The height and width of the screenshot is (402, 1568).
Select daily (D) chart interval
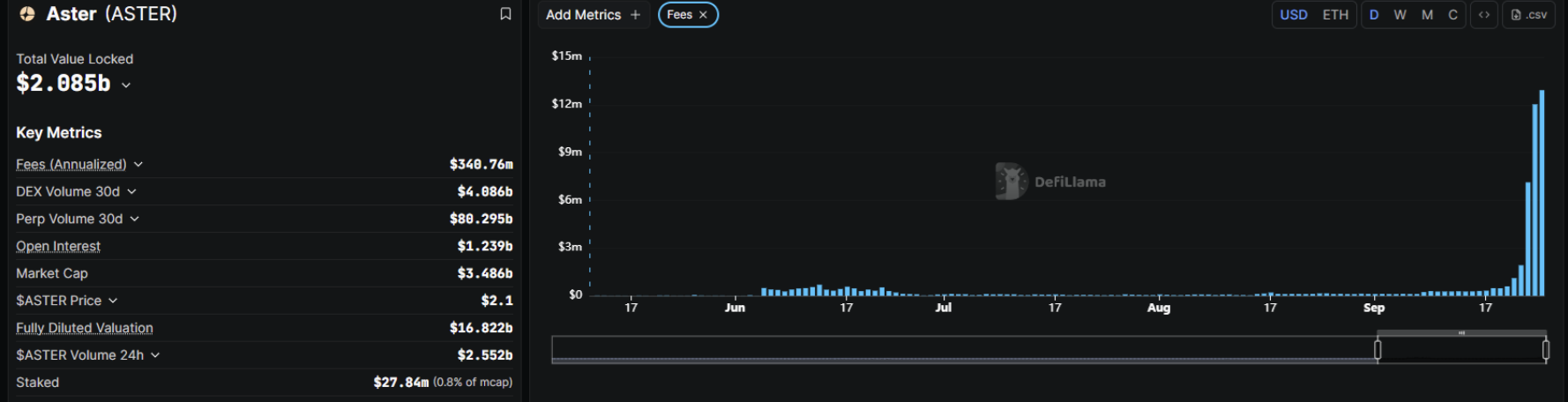coord(1374,15)
